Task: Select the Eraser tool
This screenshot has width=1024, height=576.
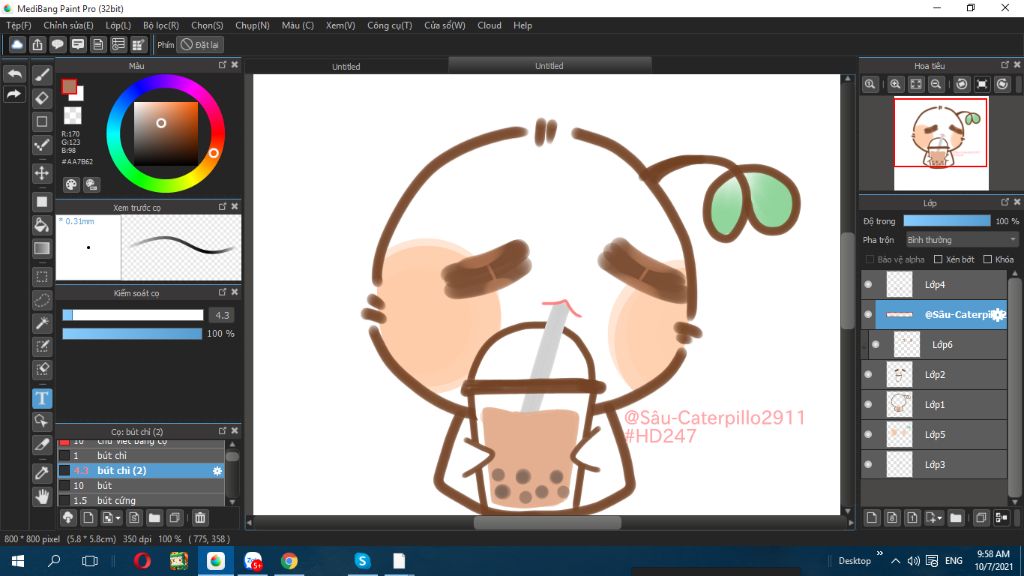Action: [x=42, y=98]
